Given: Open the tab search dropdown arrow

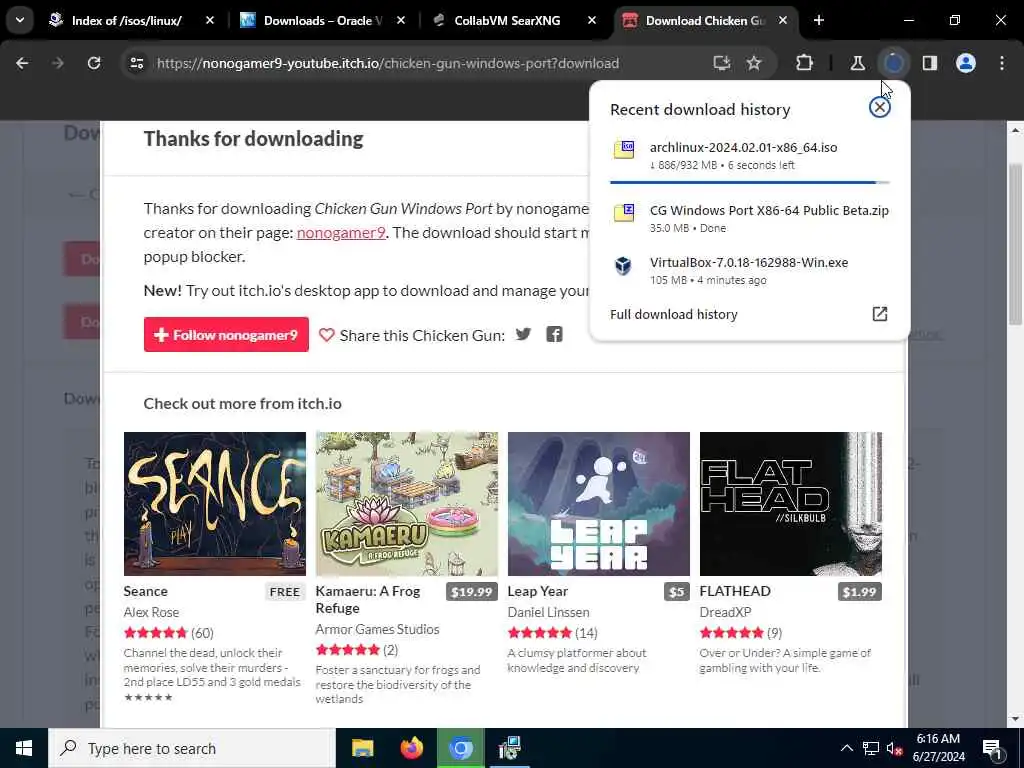Looking at the screenshot, I should (x=20, y=20).
